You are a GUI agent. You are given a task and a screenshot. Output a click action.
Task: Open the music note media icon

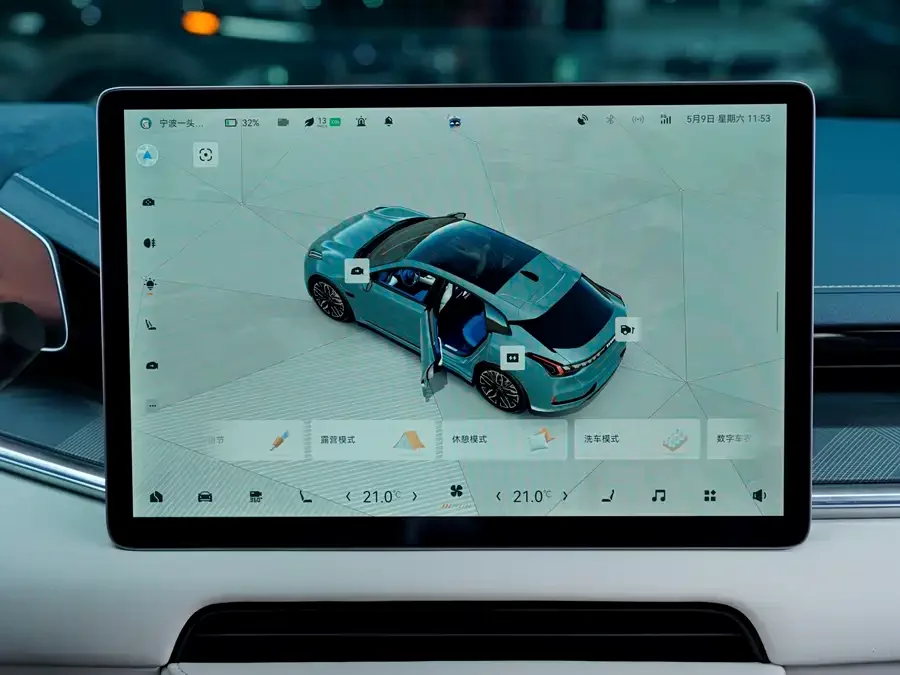[x=659, y=495]
